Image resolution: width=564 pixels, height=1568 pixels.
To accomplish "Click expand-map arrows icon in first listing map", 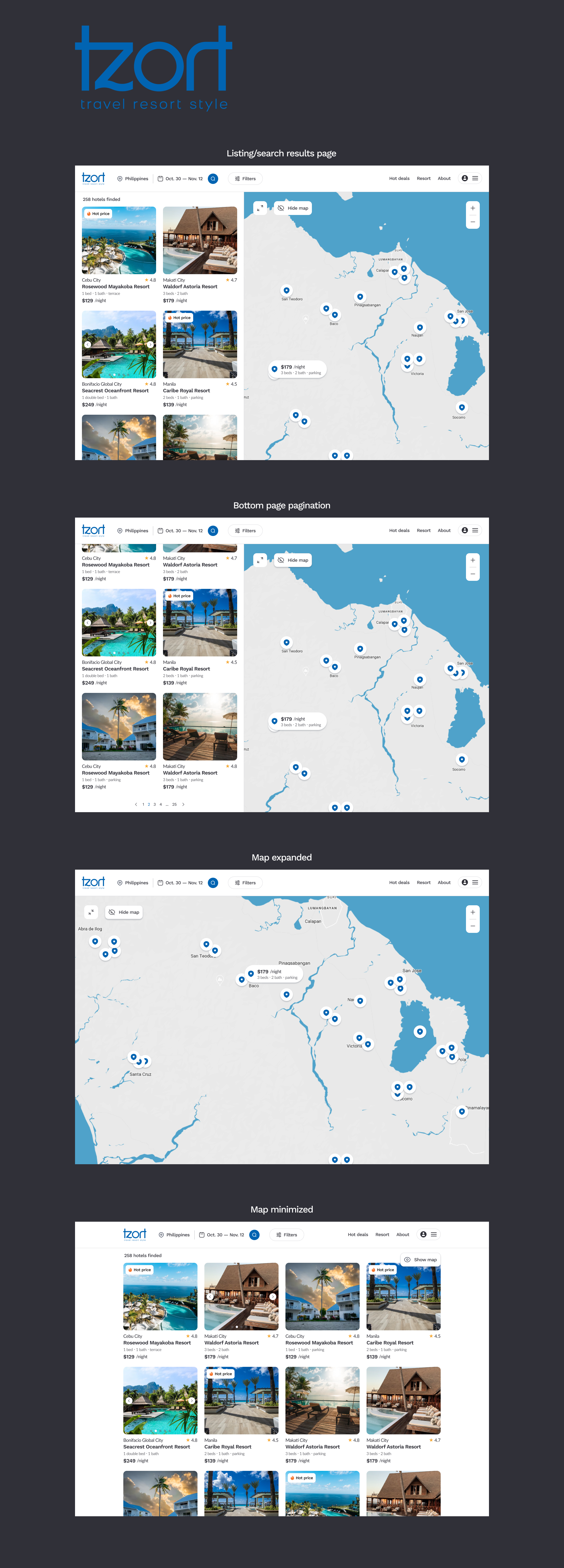I will click(x=260, y=208).
